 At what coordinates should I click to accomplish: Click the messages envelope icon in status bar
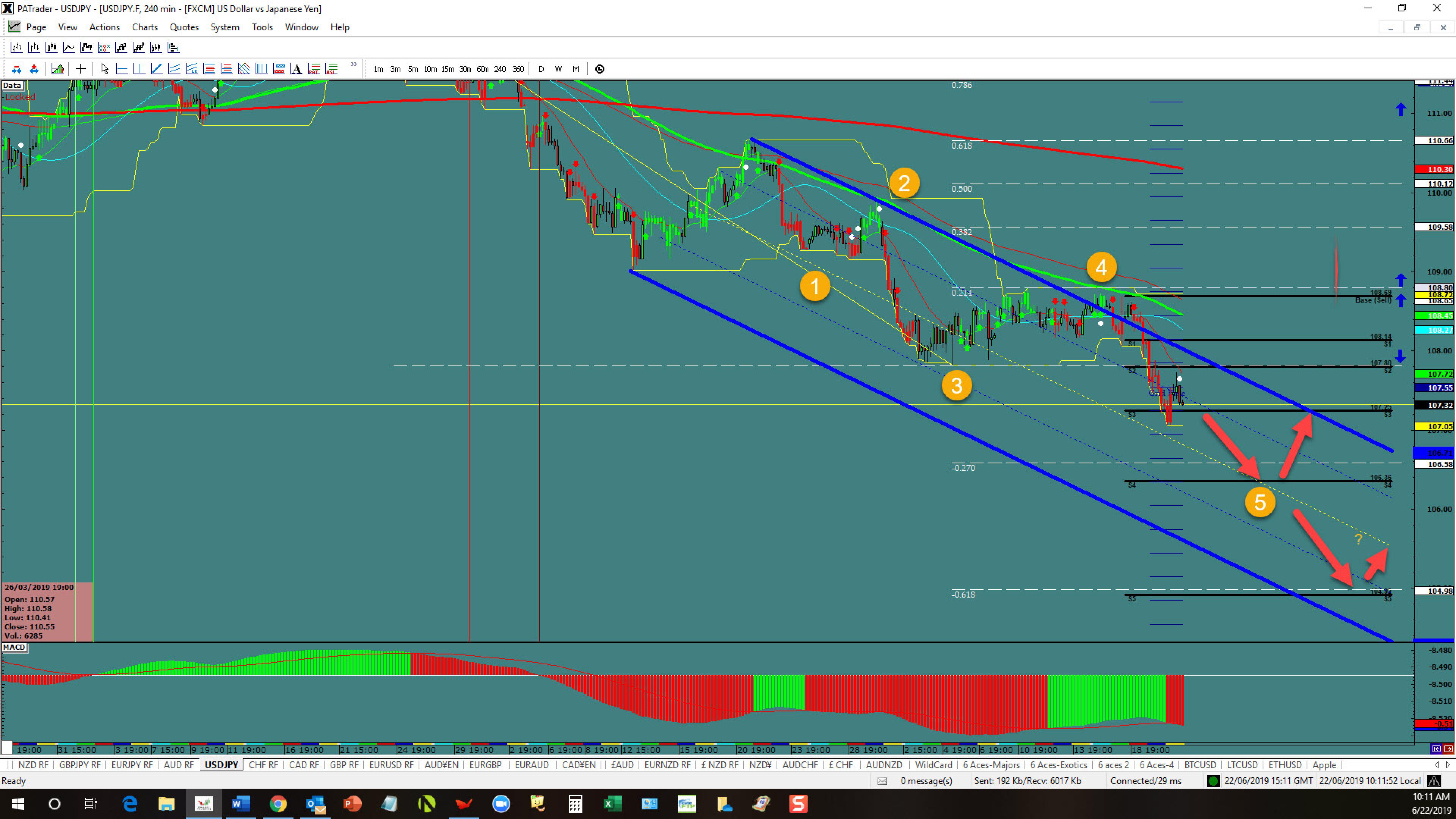click(x=882, y=781)
